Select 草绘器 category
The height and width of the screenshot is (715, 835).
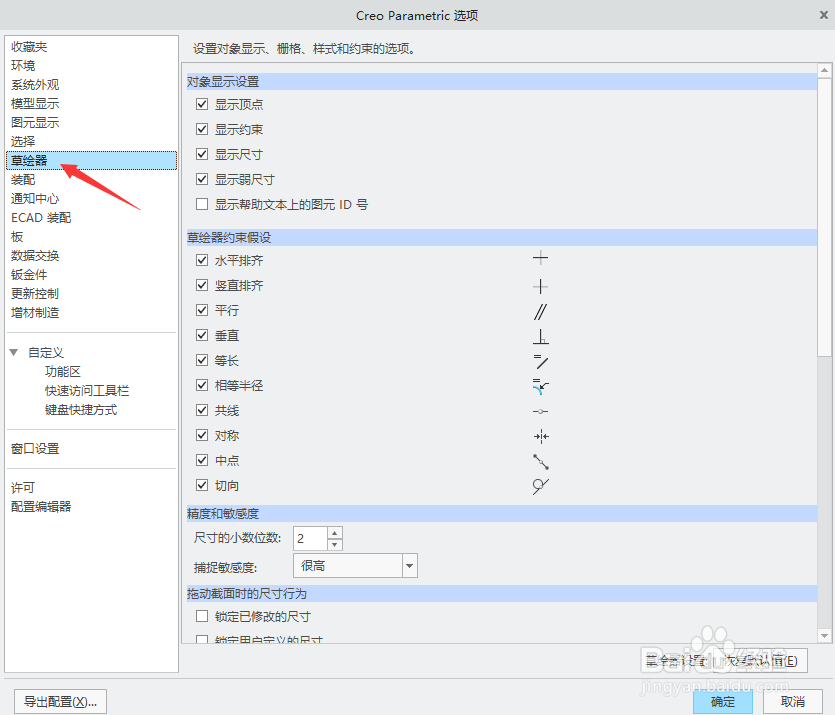coord(92,160)
